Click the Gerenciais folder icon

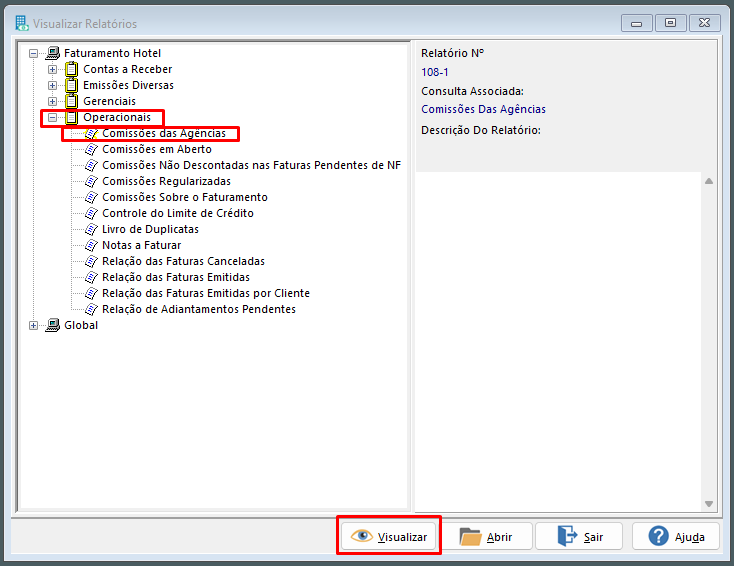(72, 101)
